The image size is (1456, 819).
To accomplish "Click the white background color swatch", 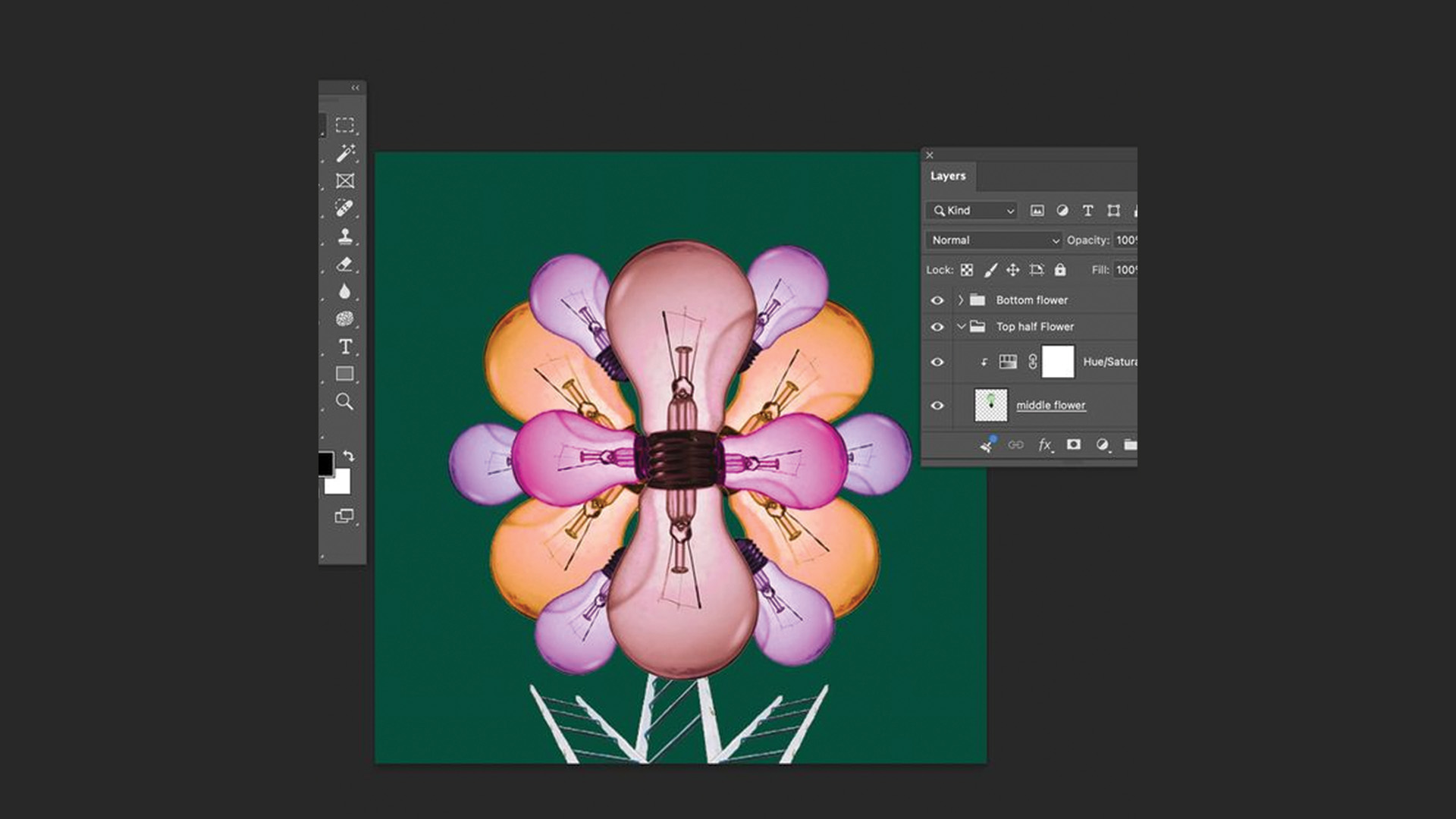I will pos(338,482).
